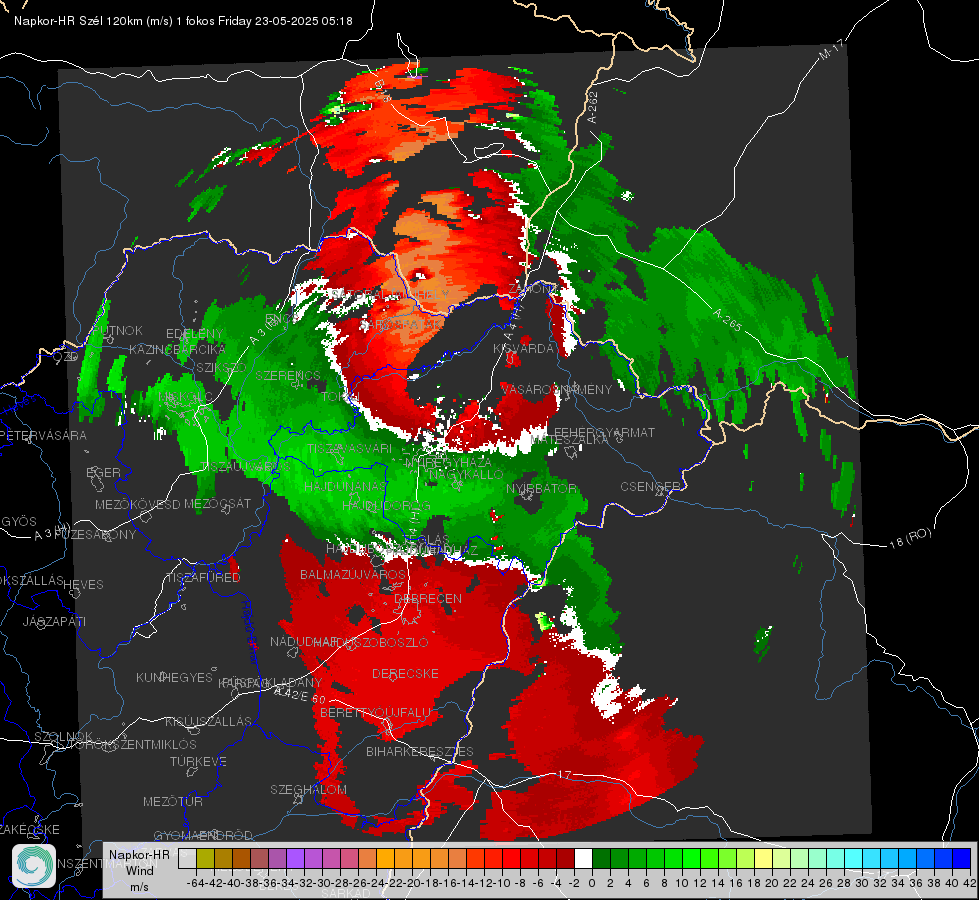Click the MEZŐCSÁT city label

point(218,503)
